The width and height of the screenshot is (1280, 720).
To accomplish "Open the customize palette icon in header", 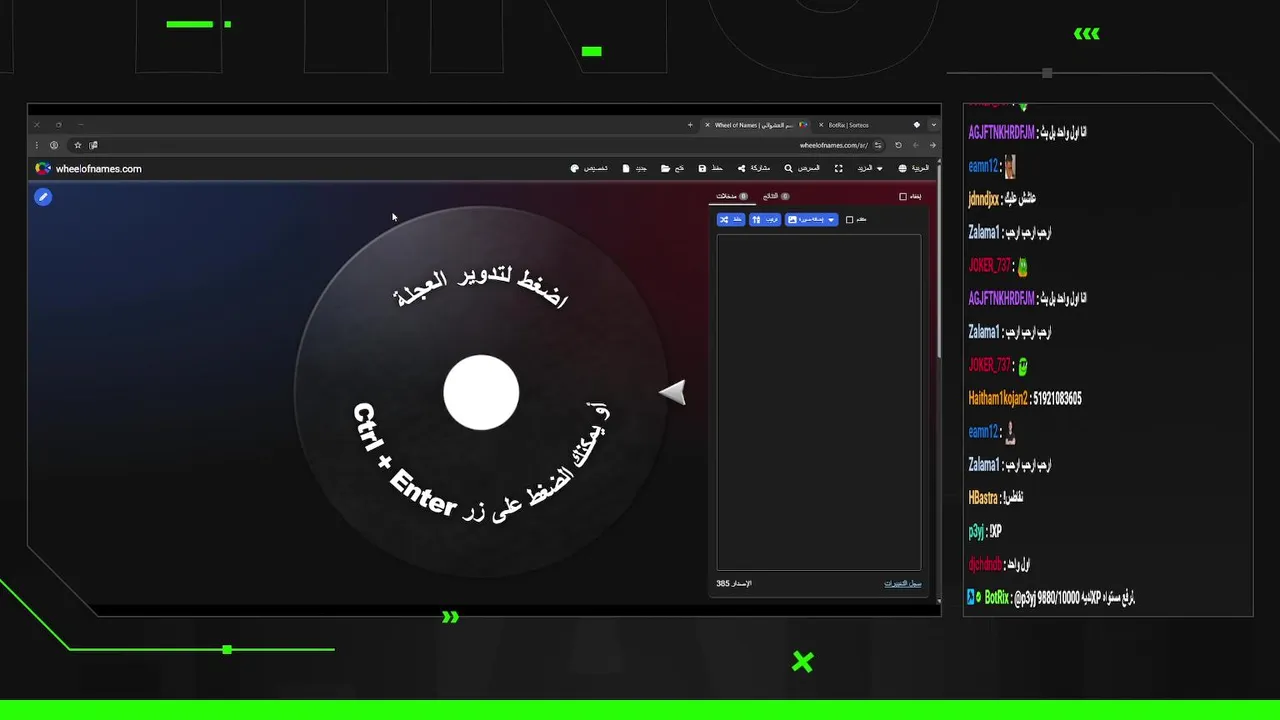I will pyautogui.click(x=574, y=168).
